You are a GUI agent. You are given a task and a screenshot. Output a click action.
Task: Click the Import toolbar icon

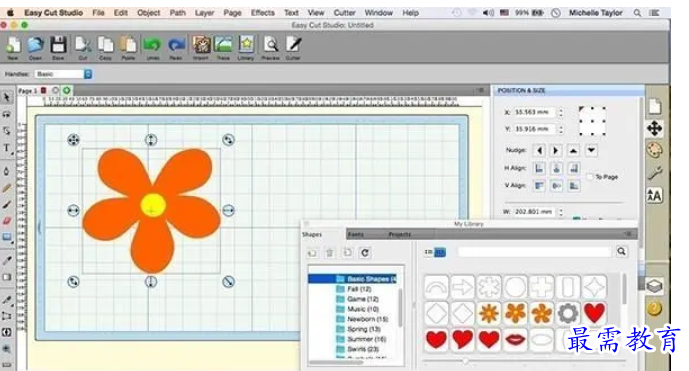pyautogui.click(x=201, y=45)
